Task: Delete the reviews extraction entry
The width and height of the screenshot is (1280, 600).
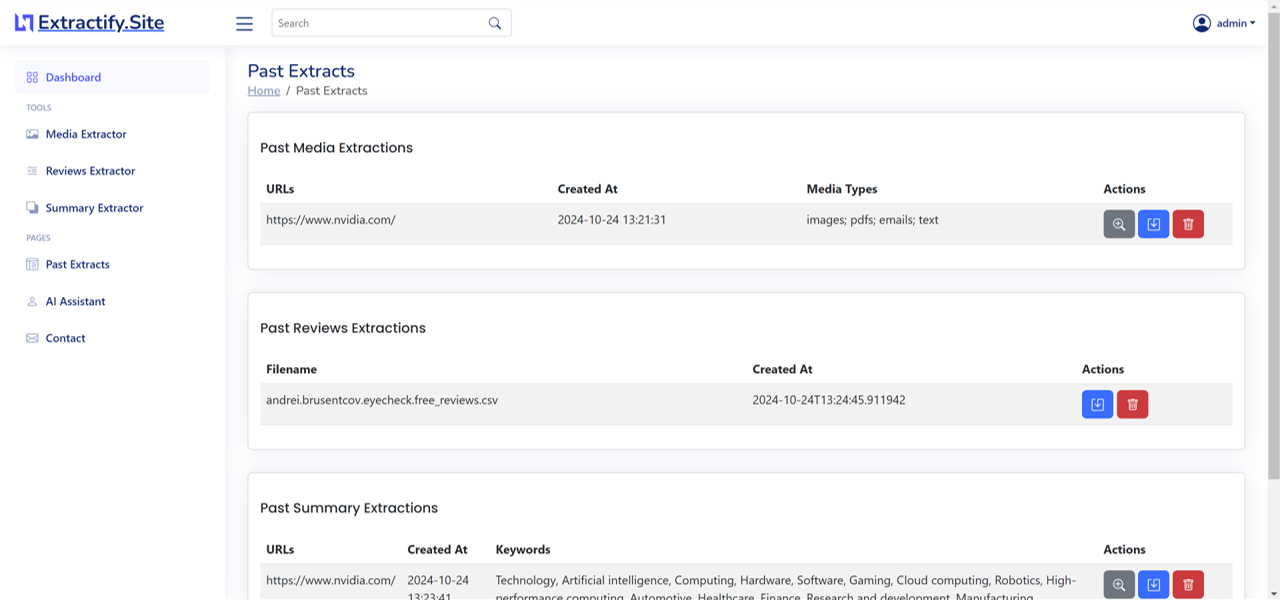Action: (x=1132, y=404)
